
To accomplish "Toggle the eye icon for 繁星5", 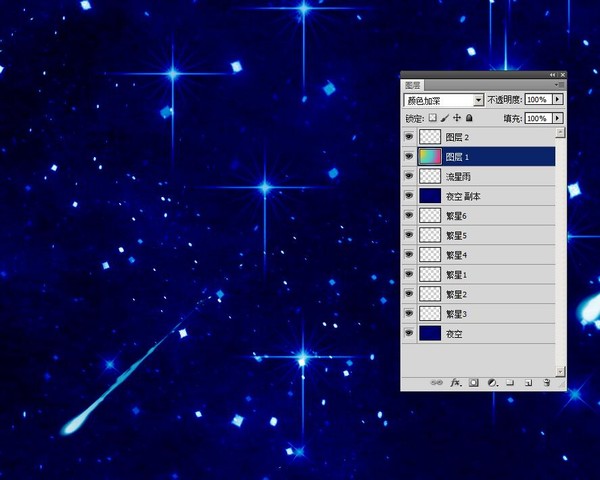I will coord(409,235).
